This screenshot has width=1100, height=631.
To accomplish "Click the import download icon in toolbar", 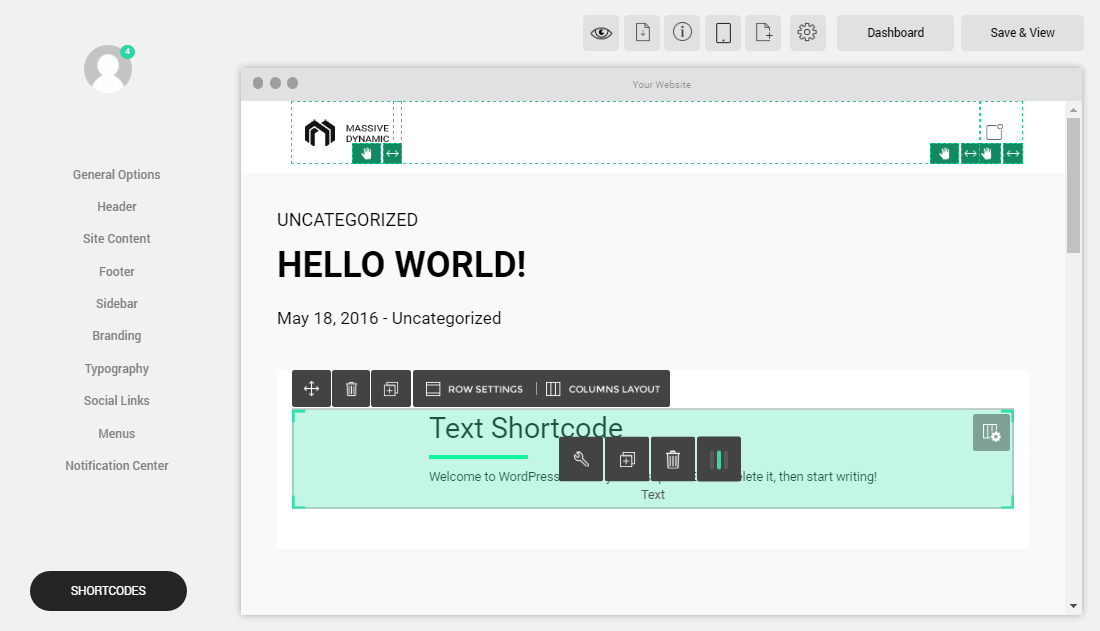I will [642, 32].
